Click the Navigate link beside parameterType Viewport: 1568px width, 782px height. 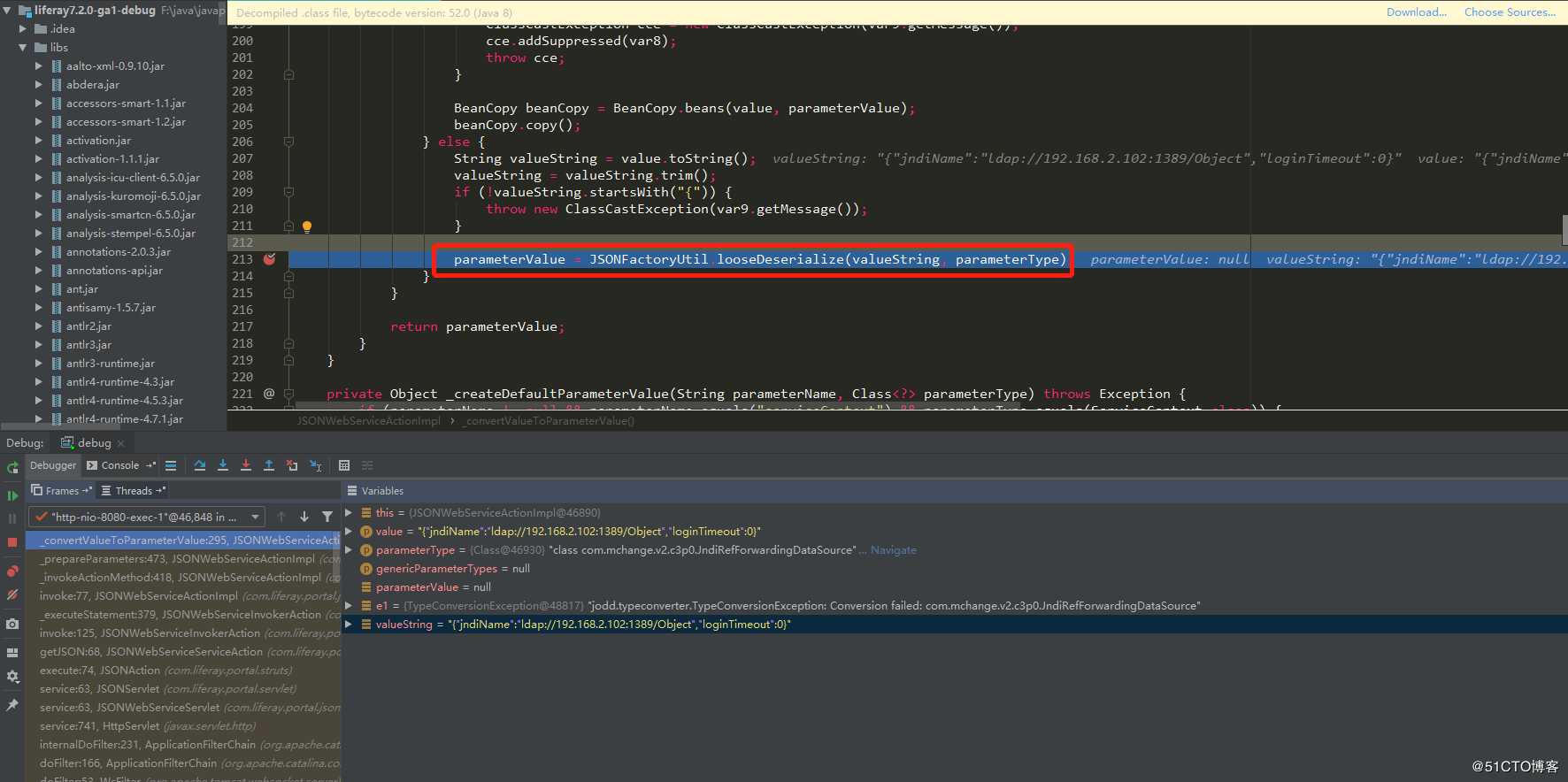893,550
